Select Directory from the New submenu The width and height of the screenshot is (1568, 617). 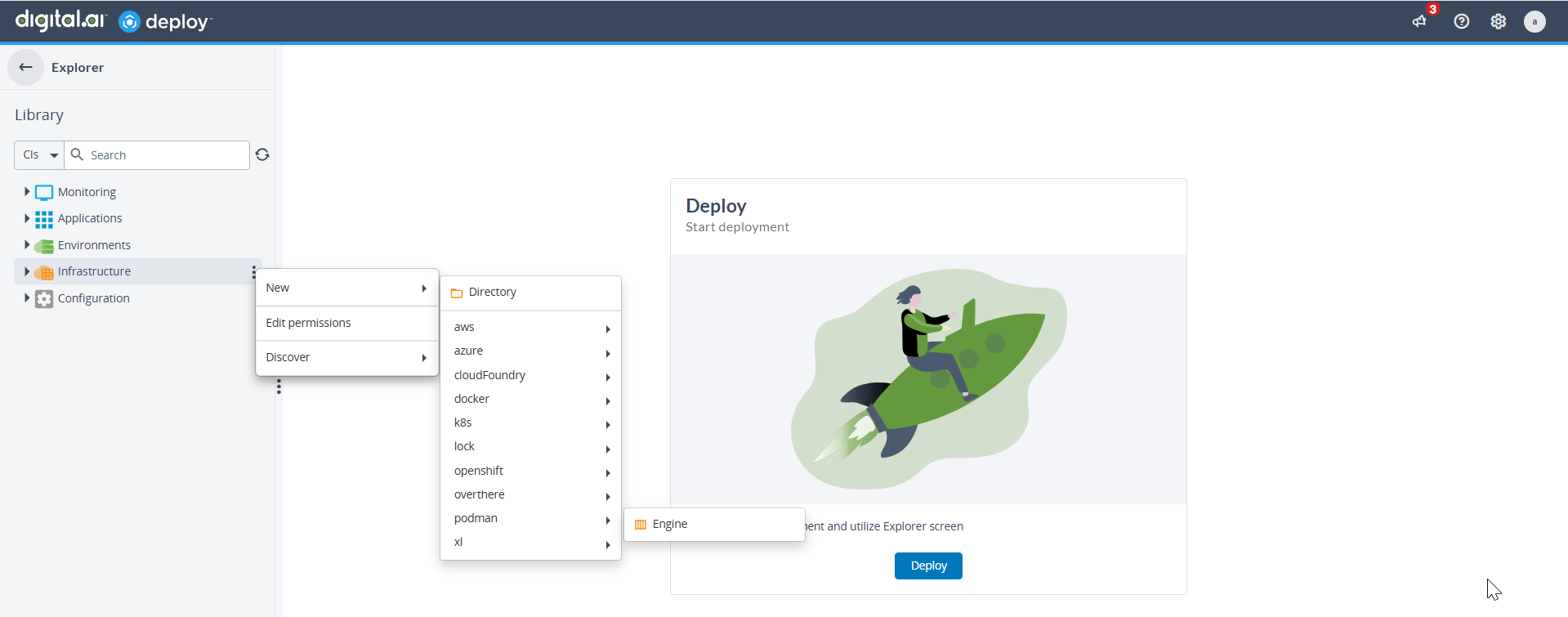pos(530,293)
